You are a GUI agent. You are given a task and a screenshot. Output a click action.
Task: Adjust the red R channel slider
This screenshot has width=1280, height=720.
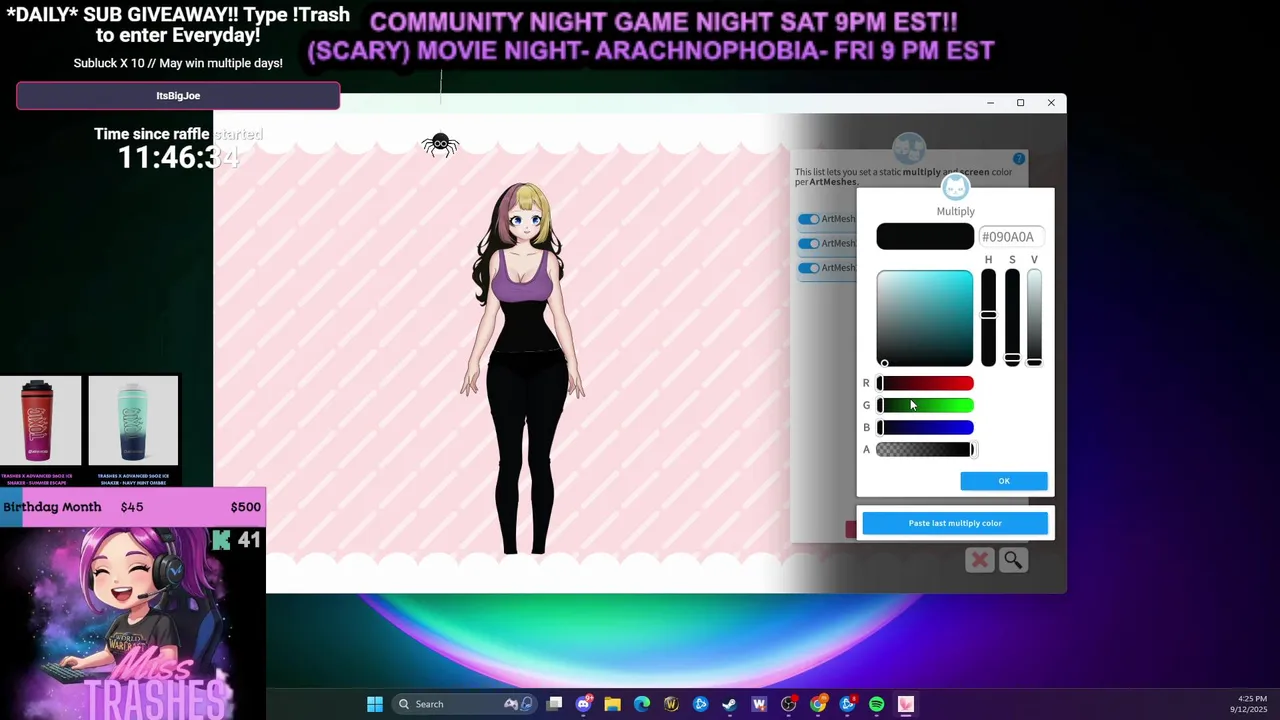925,384
